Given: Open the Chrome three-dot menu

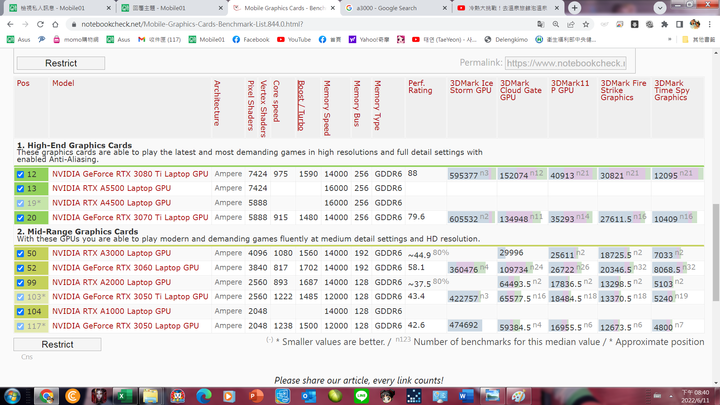Looking at the screenshot, I should click(x=710, y=24).
